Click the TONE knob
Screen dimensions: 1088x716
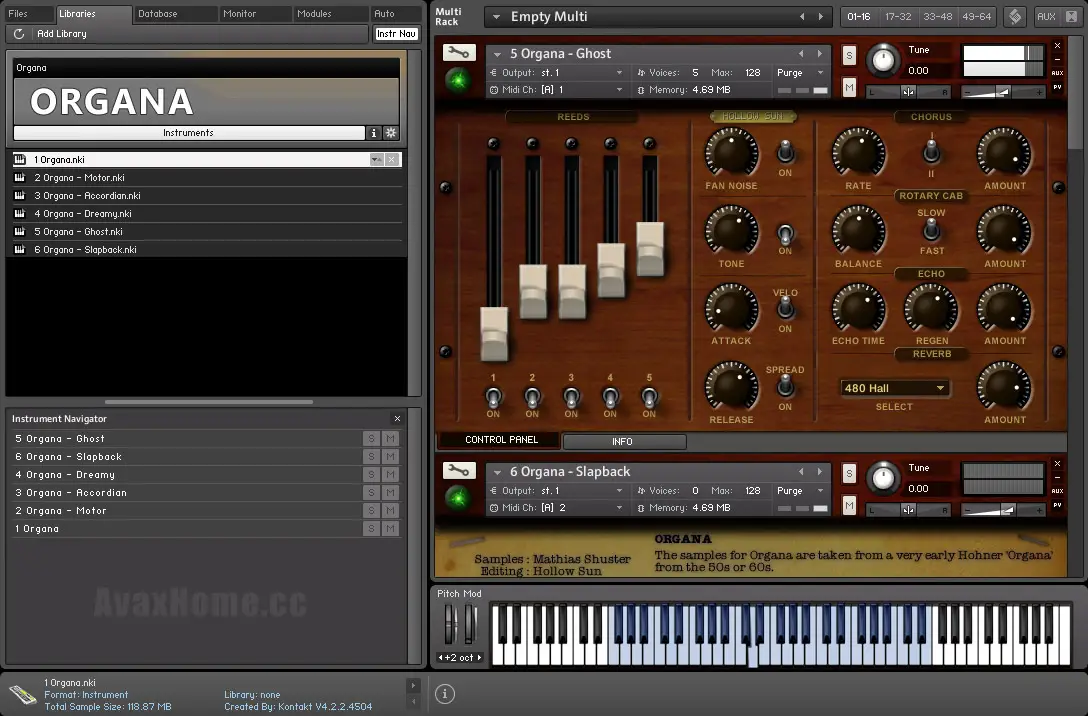point(731,230)
